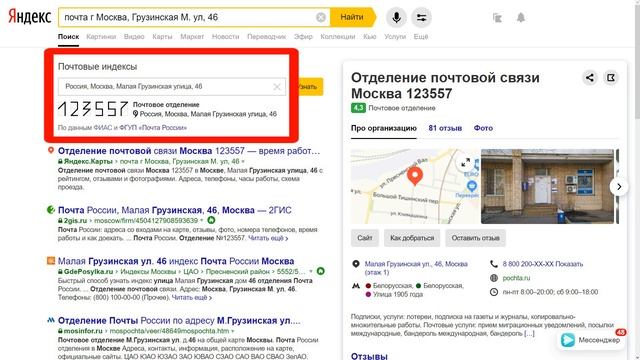Switch to the Маркет tab
This screenshot has width=640, height=360.
pos(192,36)
